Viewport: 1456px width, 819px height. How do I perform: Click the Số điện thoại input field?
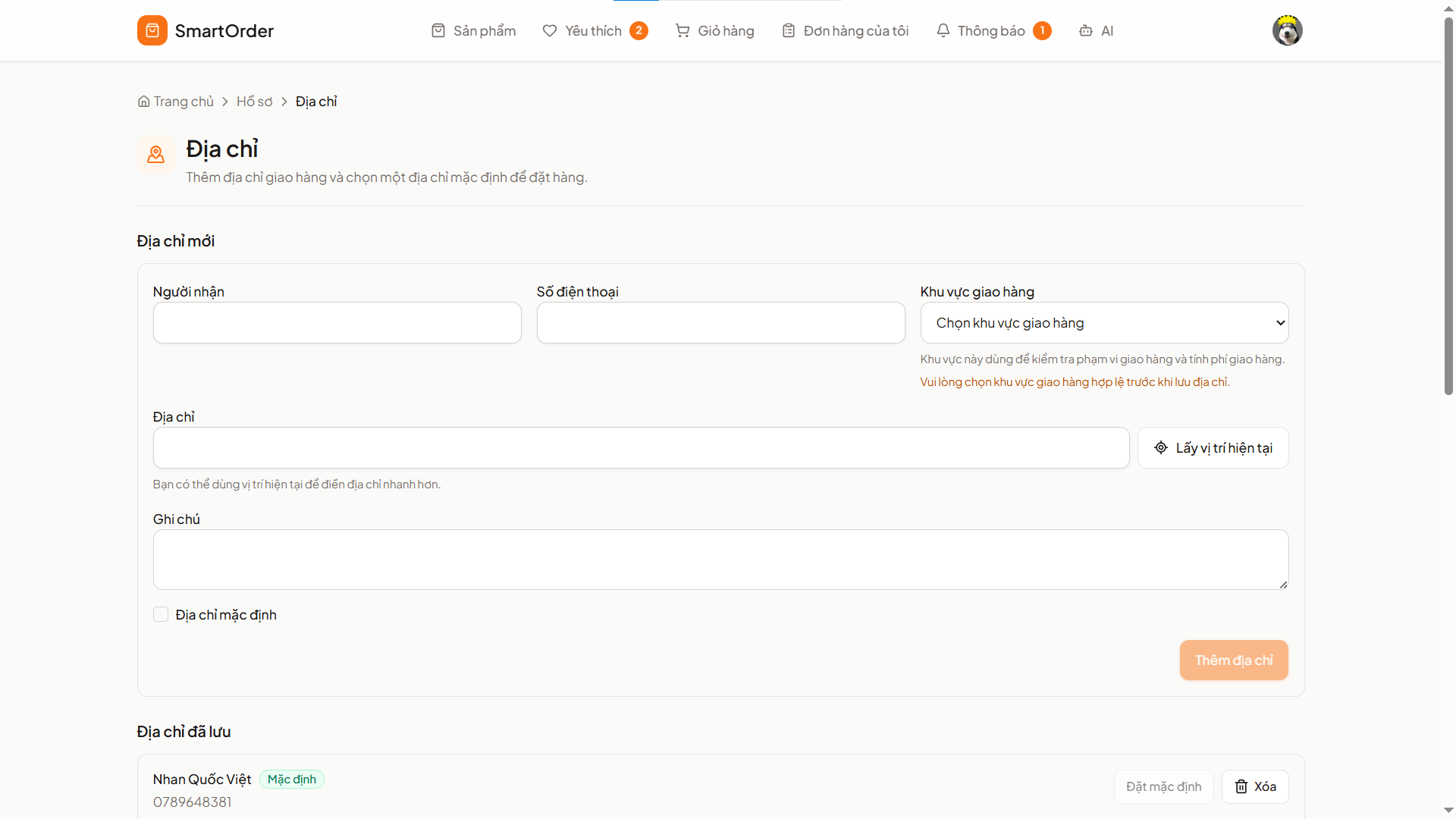720,323
